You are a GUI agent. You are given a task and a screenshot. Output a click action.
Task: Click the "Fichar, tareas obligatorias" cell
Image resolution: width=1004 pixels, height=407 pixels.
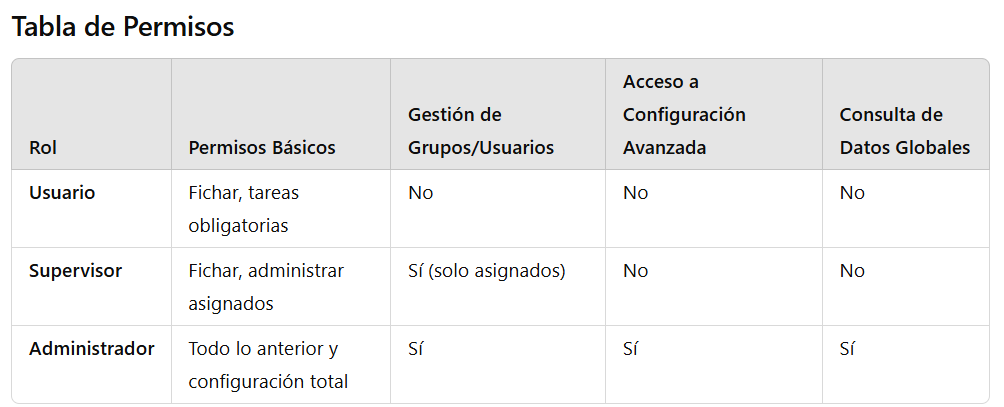(x=244, y=209)
